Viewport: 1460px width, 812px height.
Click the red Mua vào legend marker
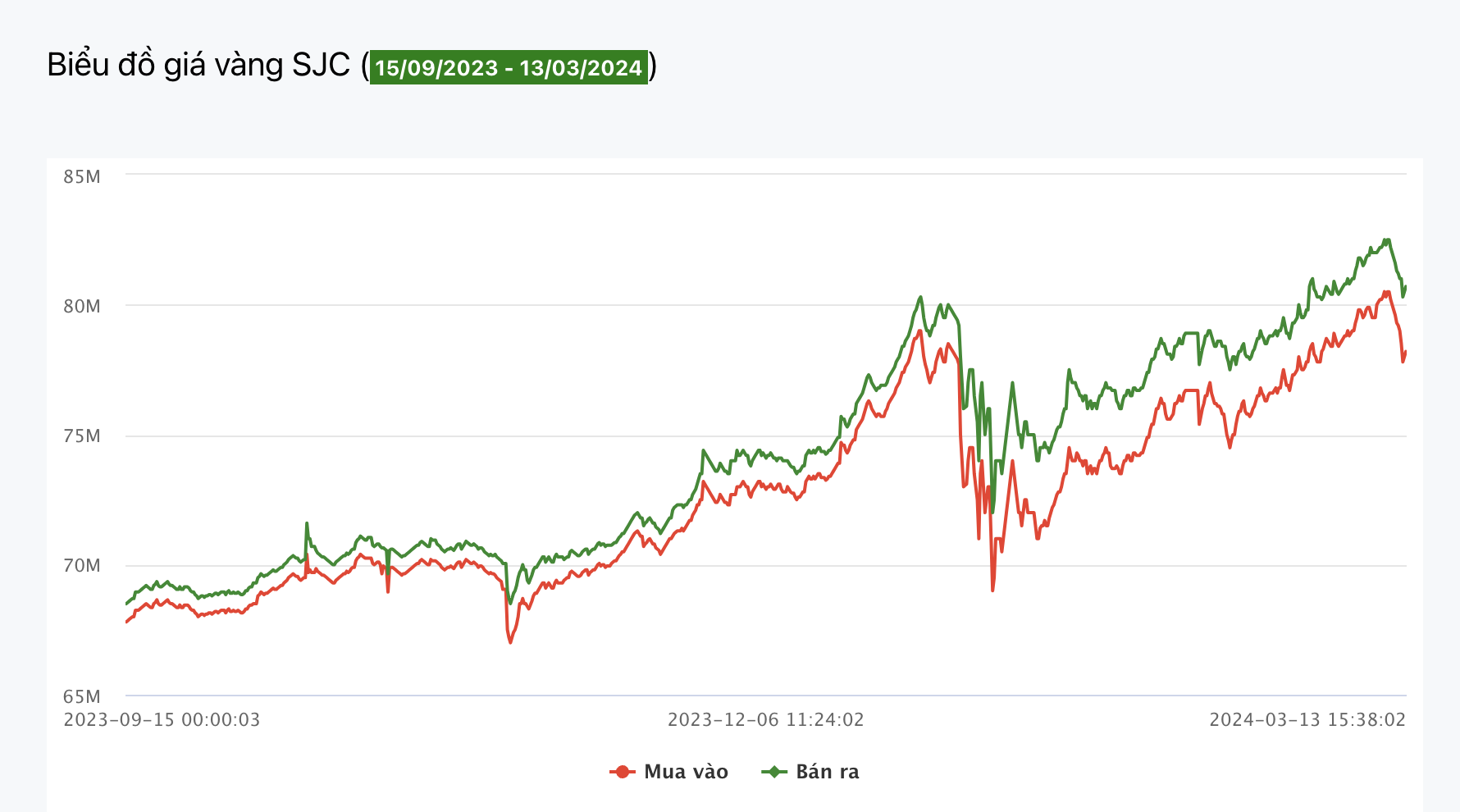coord(623,772)
